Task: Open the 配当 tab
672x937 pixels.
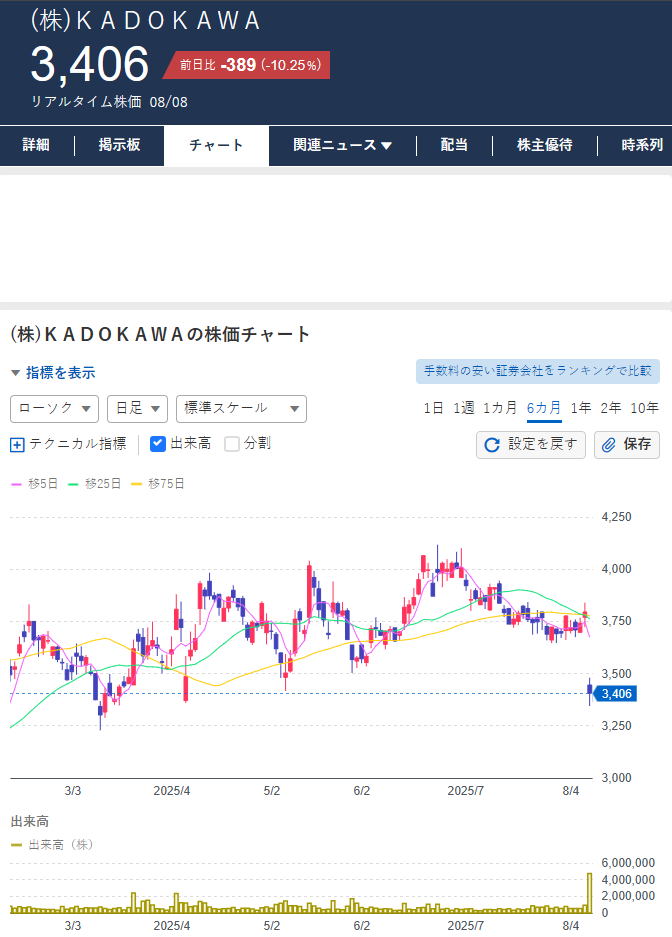Action: 454,145
